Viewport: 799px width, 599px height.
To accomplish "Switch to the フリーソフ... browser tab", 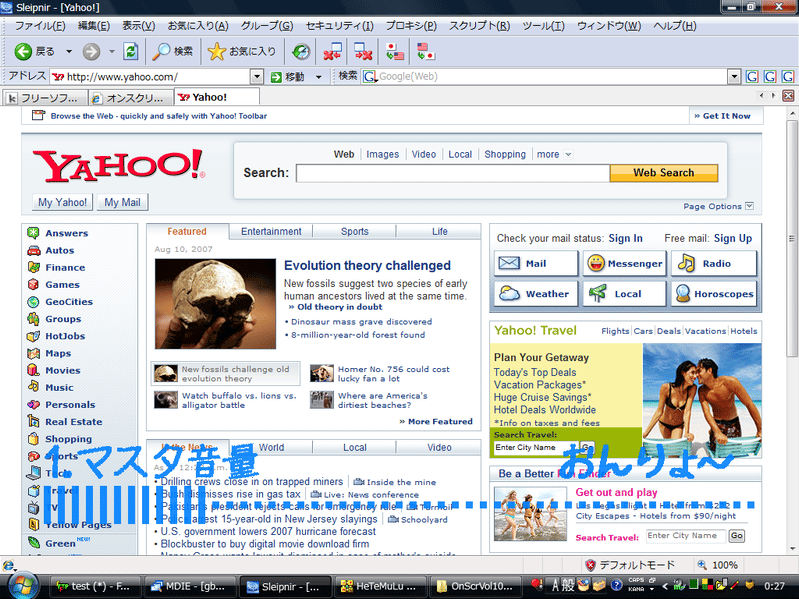I will click(x=45, y=97).
